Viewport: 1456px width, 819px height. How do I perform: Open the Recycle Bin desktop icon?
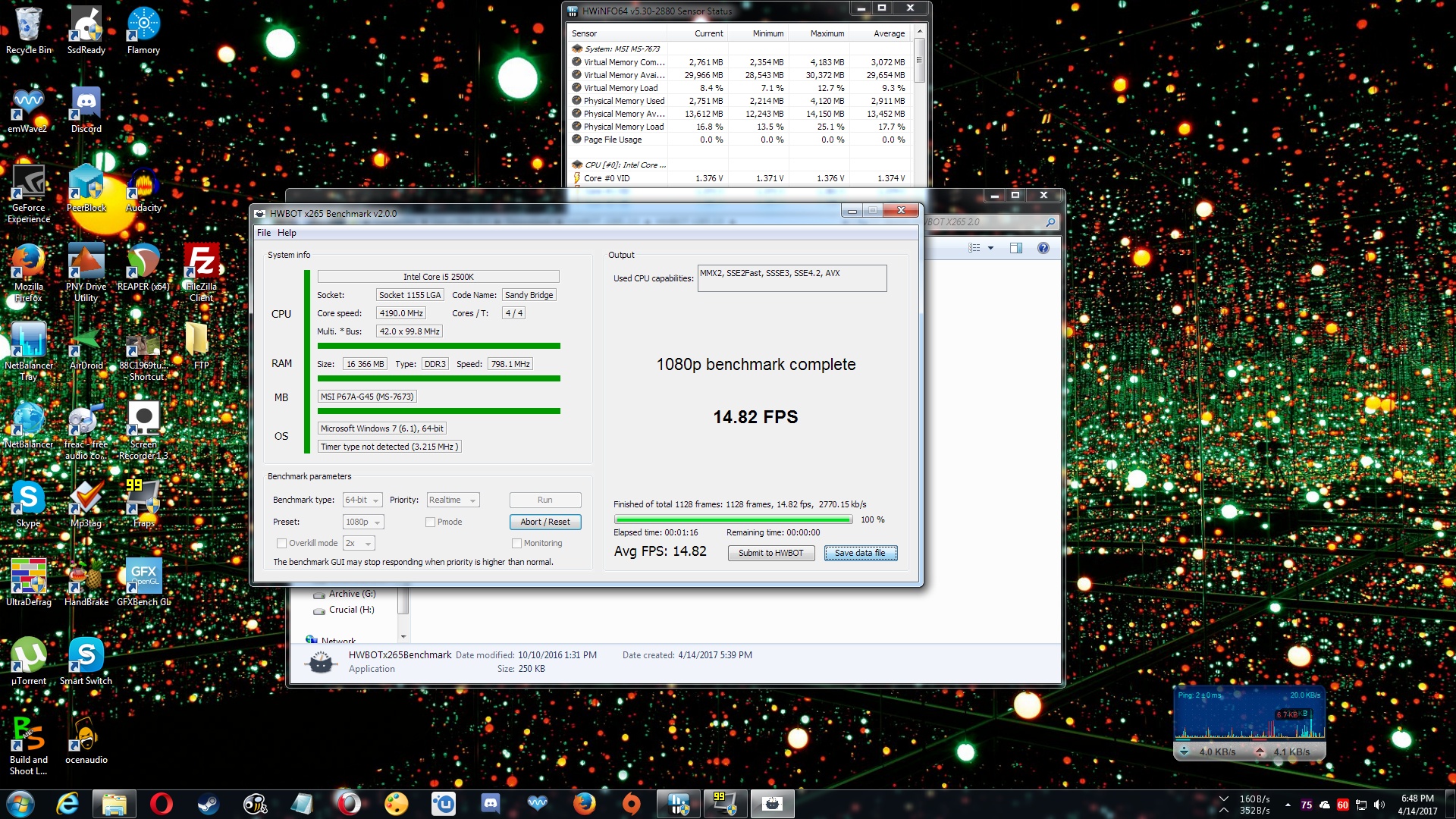click(x=29, y=30)
